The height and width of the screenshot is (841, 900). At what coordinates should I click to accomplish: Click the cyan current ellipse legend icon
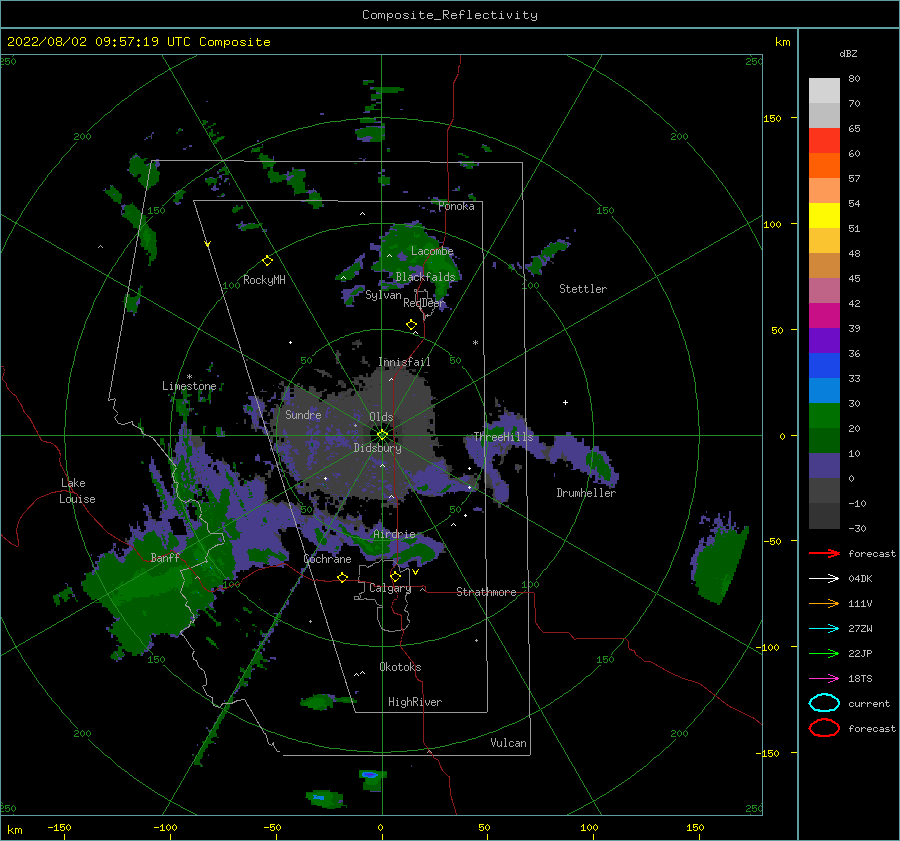824,703
